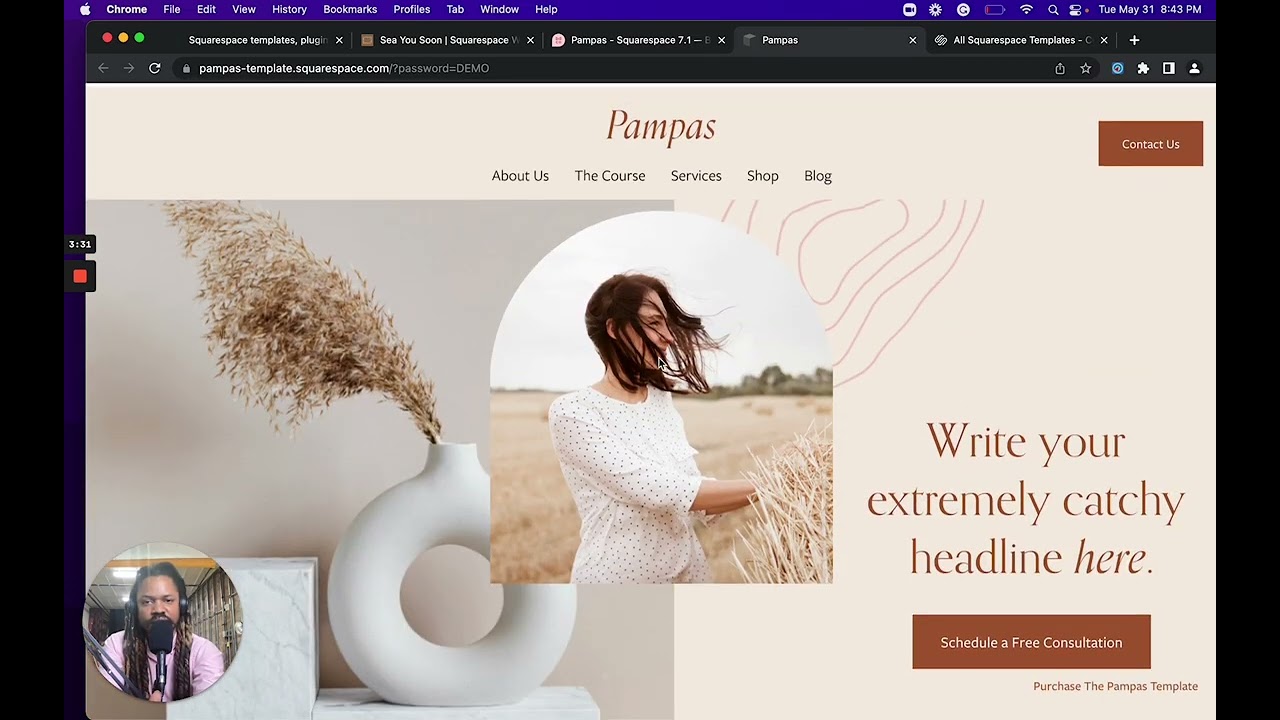Click the webcam presenter bubble
The width and height of the screenshot is (1280, 720).
coord(162,623)
